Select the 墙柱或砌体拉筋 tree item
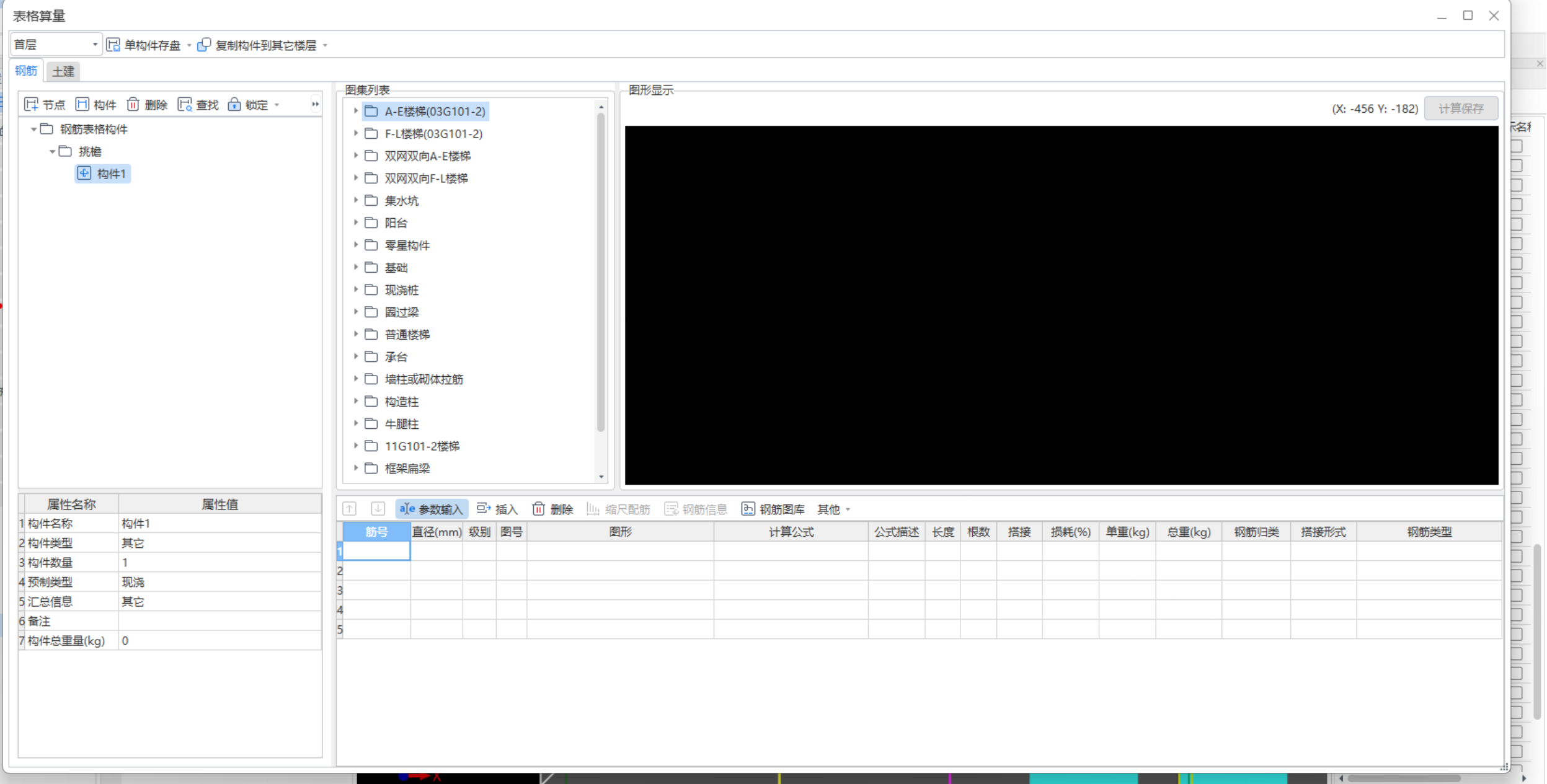The height and width of the screenshot is (784, 1547). [423, 379]
